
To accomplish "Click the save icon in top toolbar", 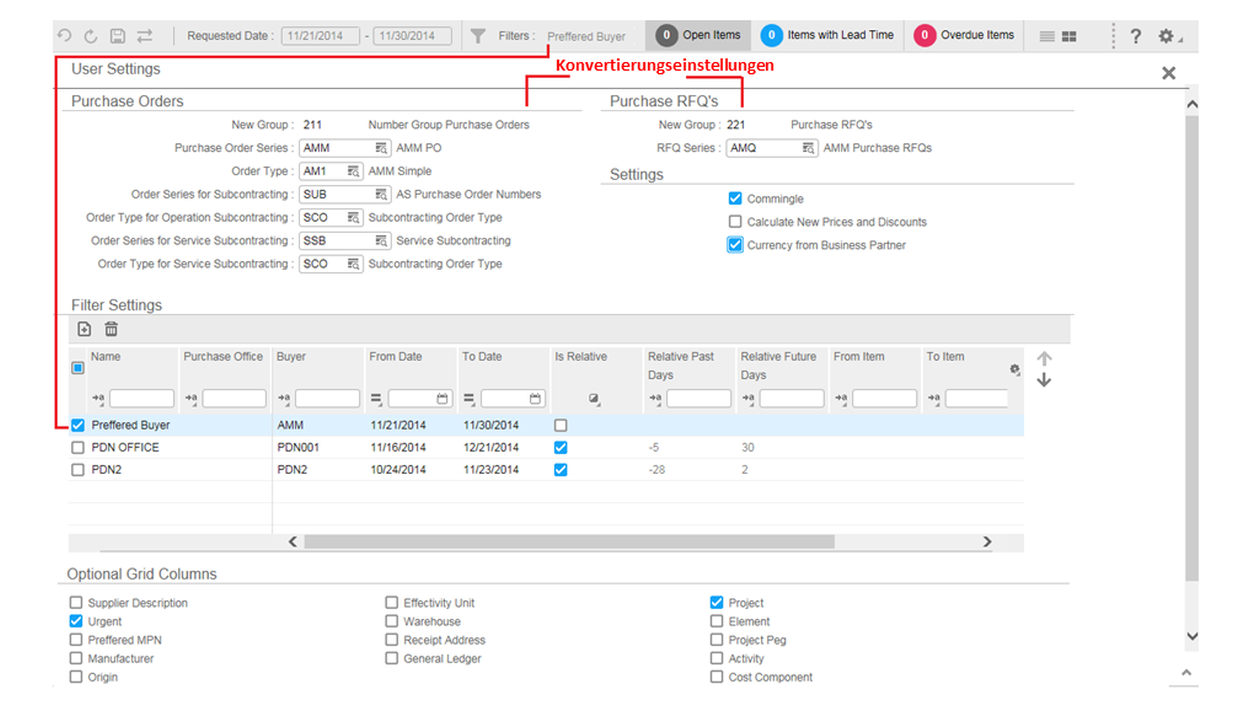I will tap(117, 36).
